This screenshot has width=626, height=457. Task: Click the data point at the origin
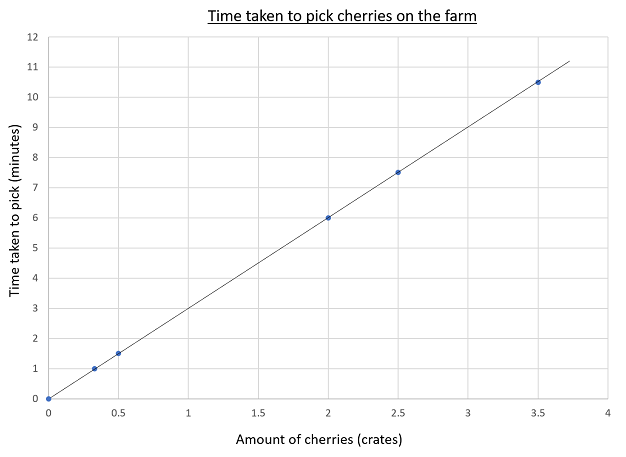click(x=48, y=398)
